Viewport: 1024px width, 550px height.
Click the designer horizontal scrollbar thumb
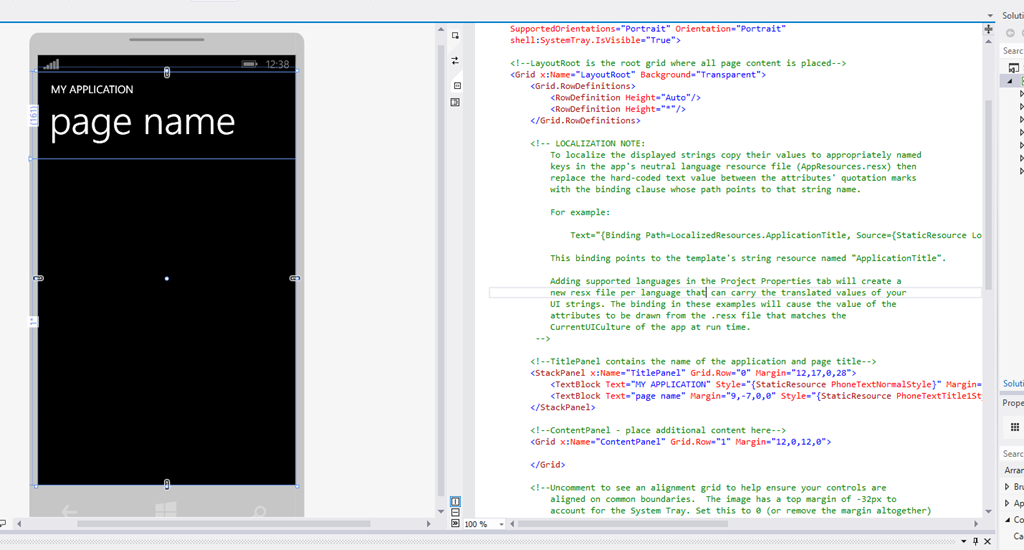(x=223, y=524)
